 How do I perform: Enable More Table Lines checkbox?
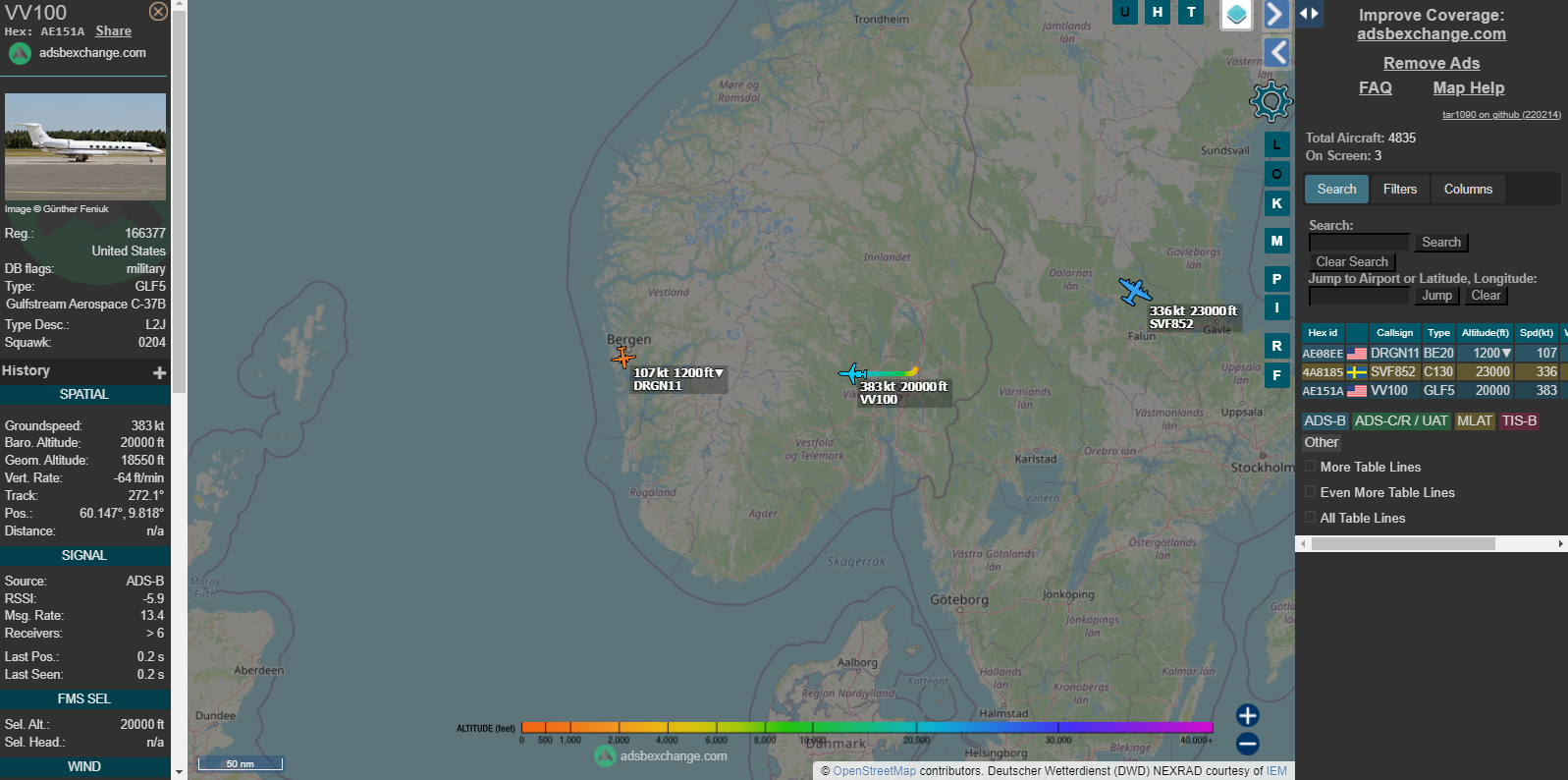point(1310,466)
